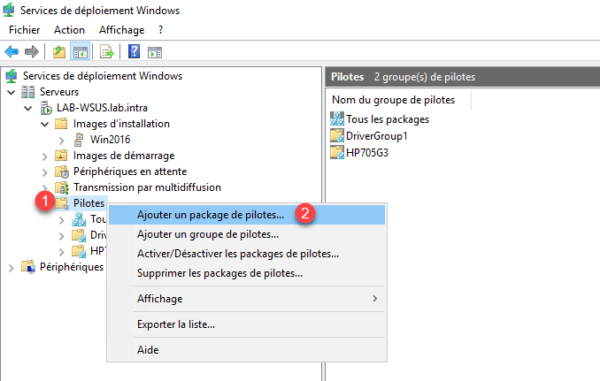Viewport: 600px width, 381px height.
Task: Click the HP705G3 icon in list
Action: pos(337,152)
